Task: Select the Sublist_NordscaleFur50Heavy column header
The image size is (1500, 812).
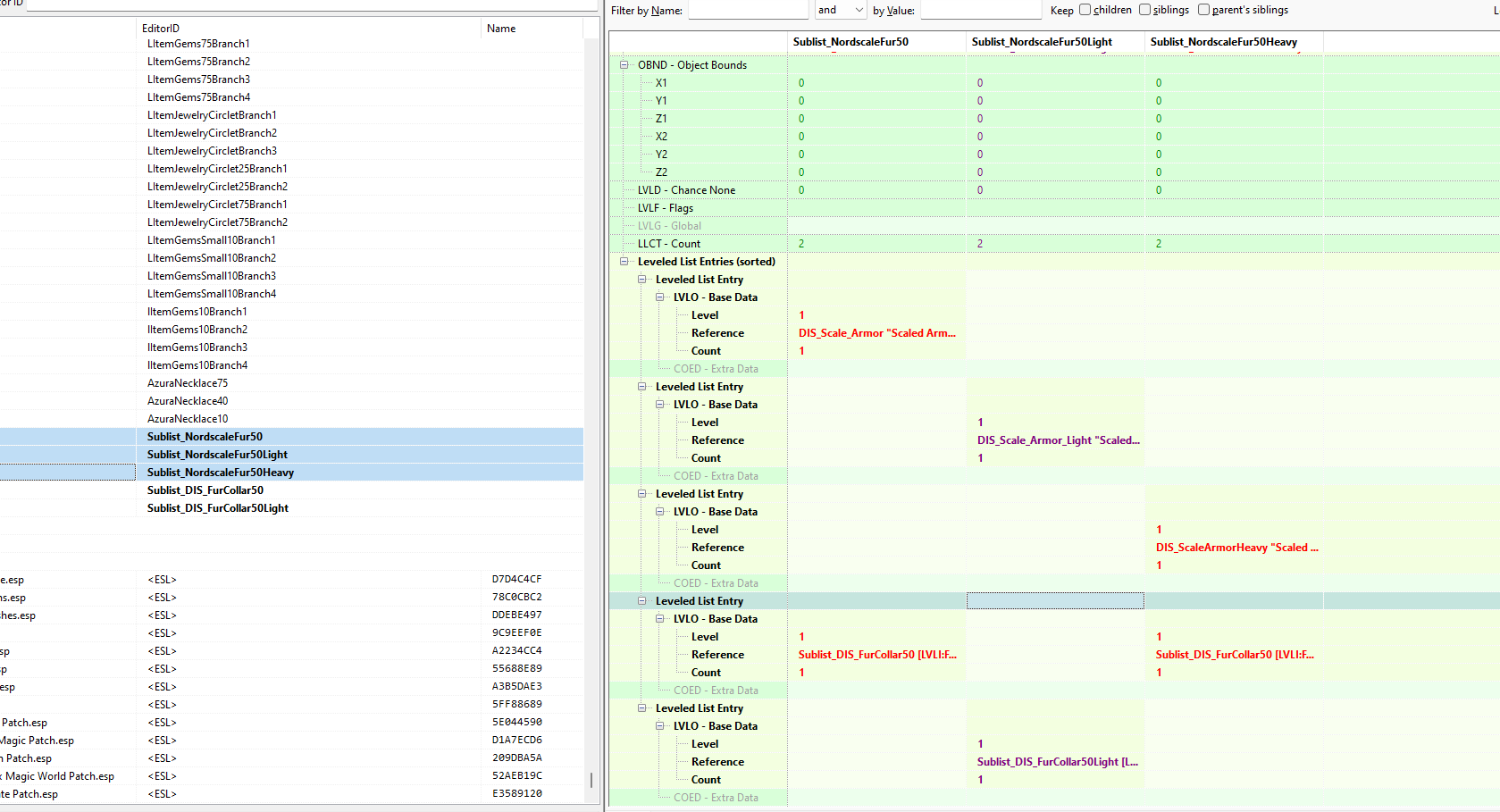Action: (1223, 42)
